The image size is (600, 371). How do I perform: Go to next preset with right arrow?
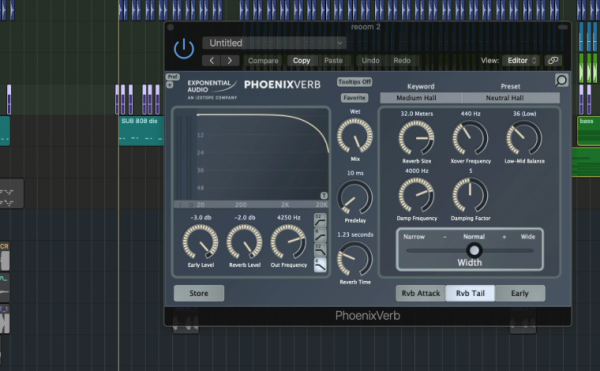click(x=230, y=60)
